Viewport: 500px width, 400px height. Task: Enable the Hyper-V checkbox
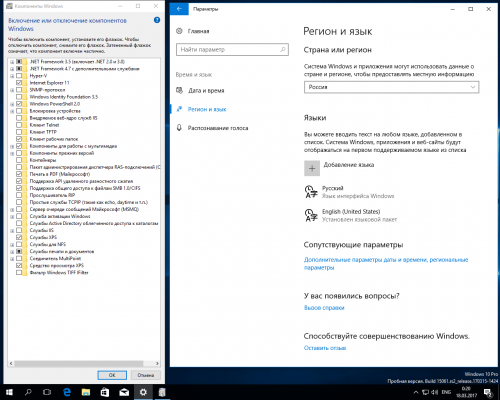(19, 76)
